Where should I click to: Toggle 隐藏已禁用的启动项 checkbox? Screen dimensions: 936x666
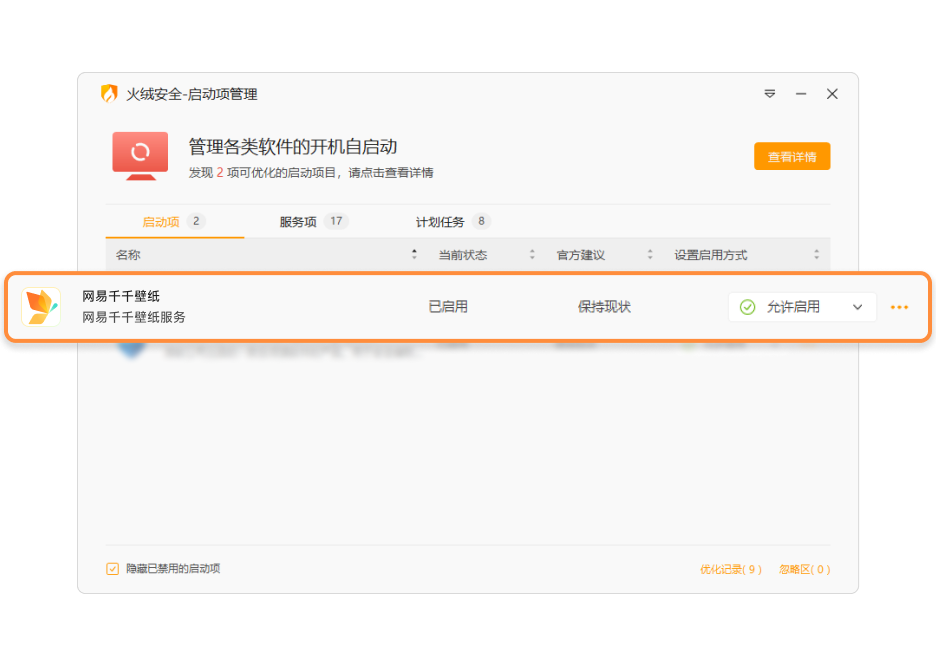tap(112, 569)
